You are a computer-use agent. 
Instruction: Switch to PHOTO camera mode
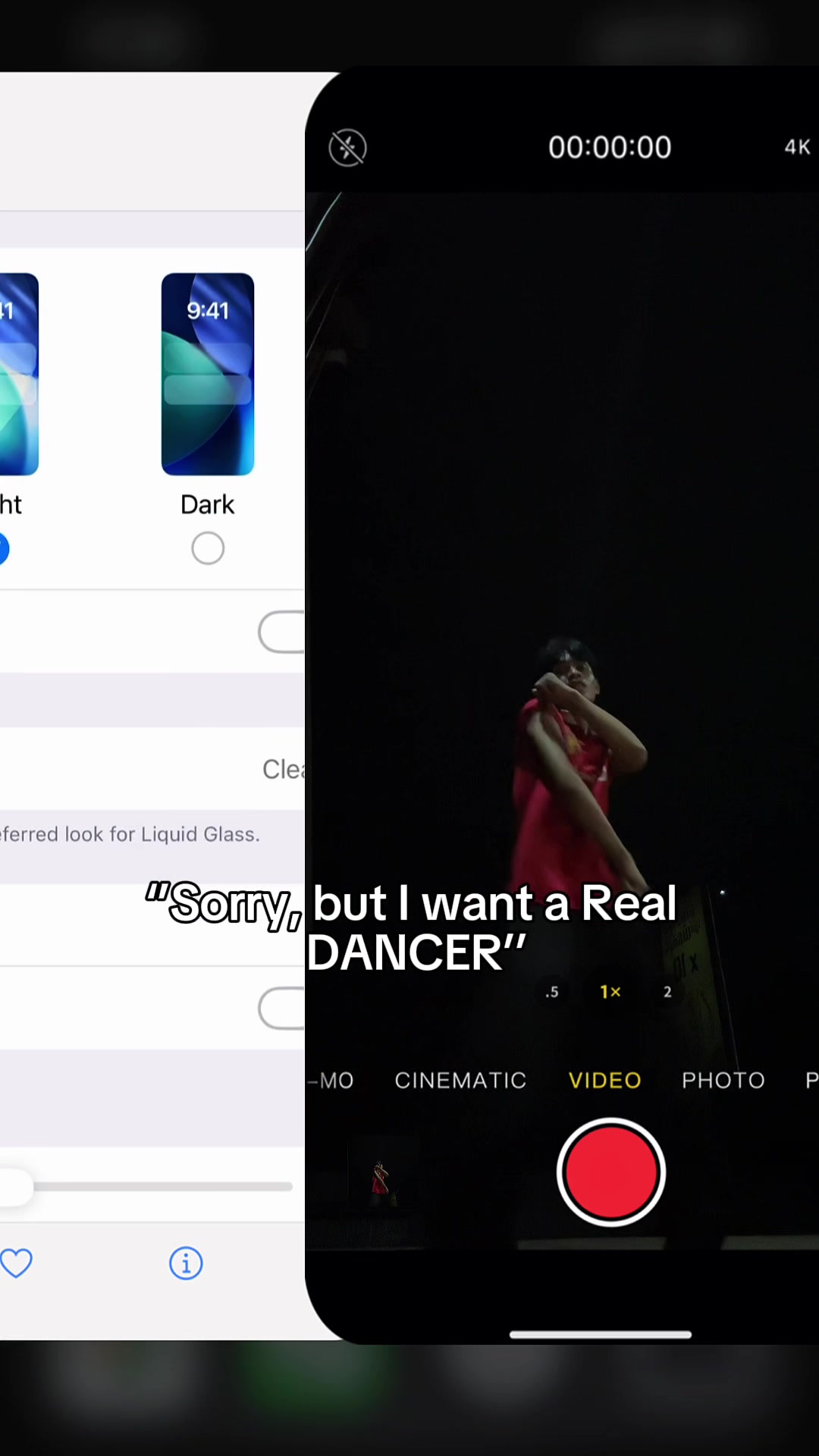pyautogui.click(x=723, y=1080)
